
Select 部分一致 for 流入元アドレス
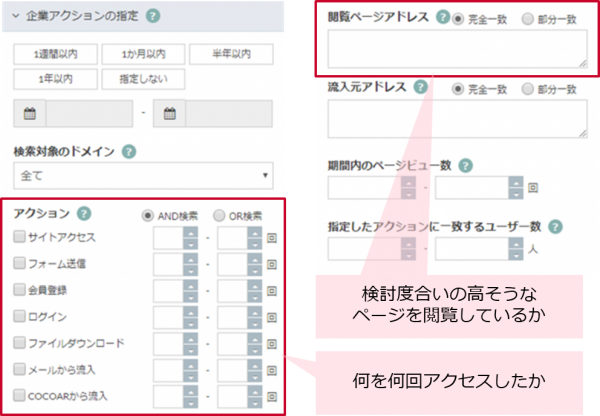tap(528, 89)
